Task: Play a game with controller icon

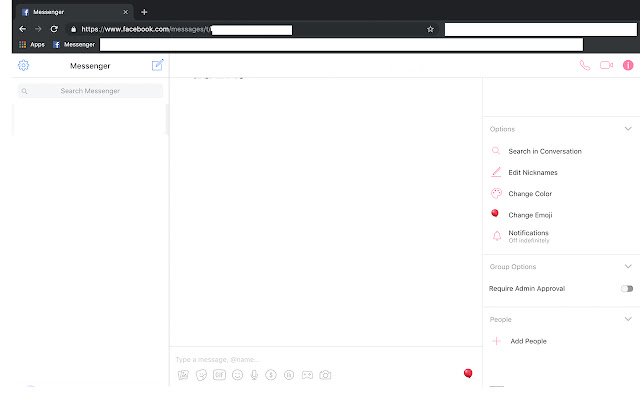Action: [307, 375]
